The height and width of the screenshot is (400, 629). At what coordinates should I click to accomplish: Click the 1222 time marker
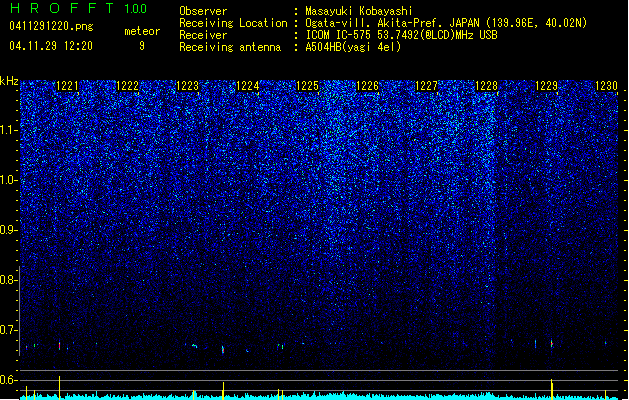[128, 86]
